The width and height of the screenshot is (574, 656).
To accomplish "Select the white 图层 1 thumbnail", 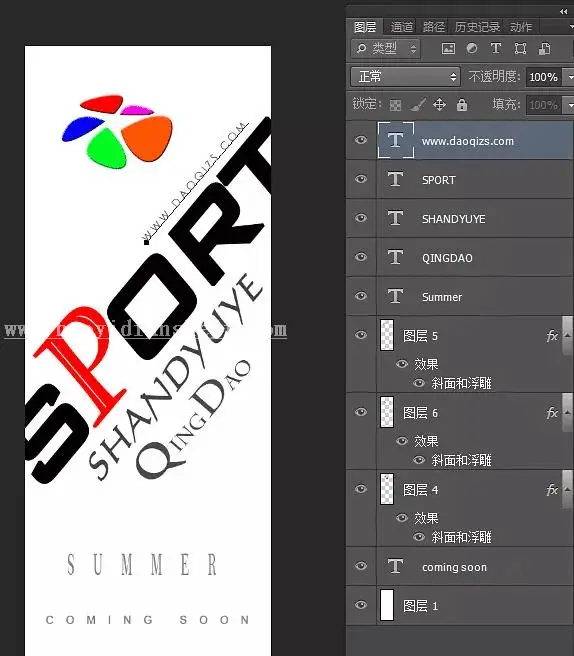I will point(387,605).
